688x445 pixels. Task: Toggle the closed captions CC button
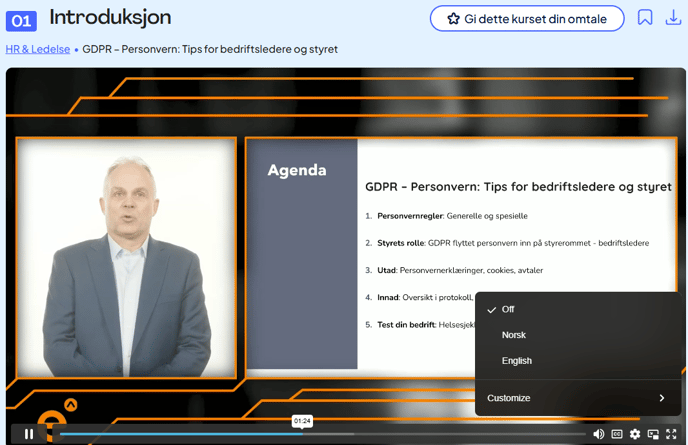(617, 434)
